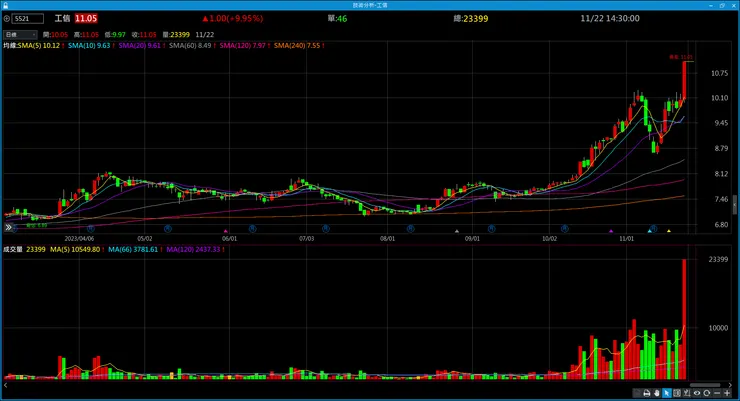Image resolution: width=740 pixels, height=401 pixels.
Task: Click the SMA(60) 8.49 label
Action: [x=190, y=46]
